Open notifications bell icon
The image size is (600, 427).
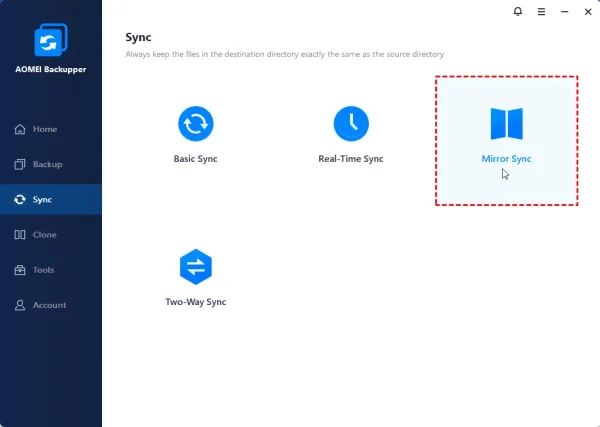point(518,11)
